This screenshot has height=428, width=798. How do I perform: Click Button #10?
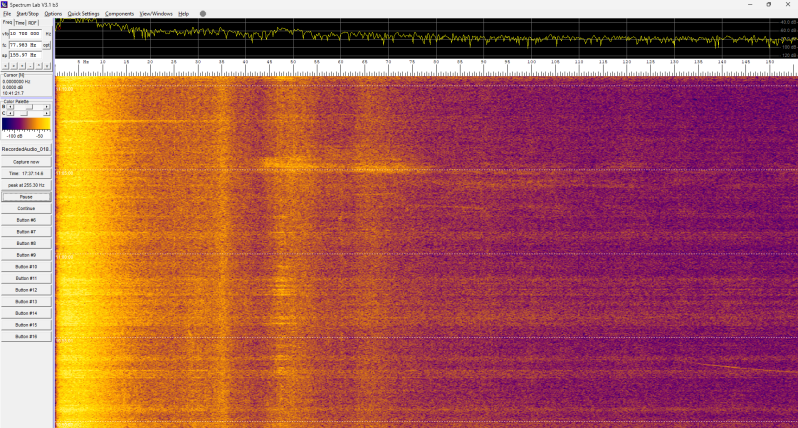point(26,267)
